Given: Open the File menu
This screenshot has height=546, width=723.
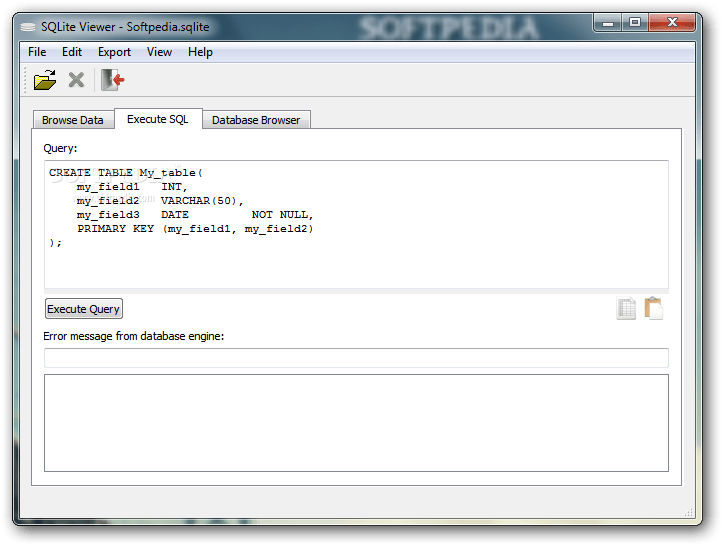Looking at the screenshot, I should coord(37,52).
